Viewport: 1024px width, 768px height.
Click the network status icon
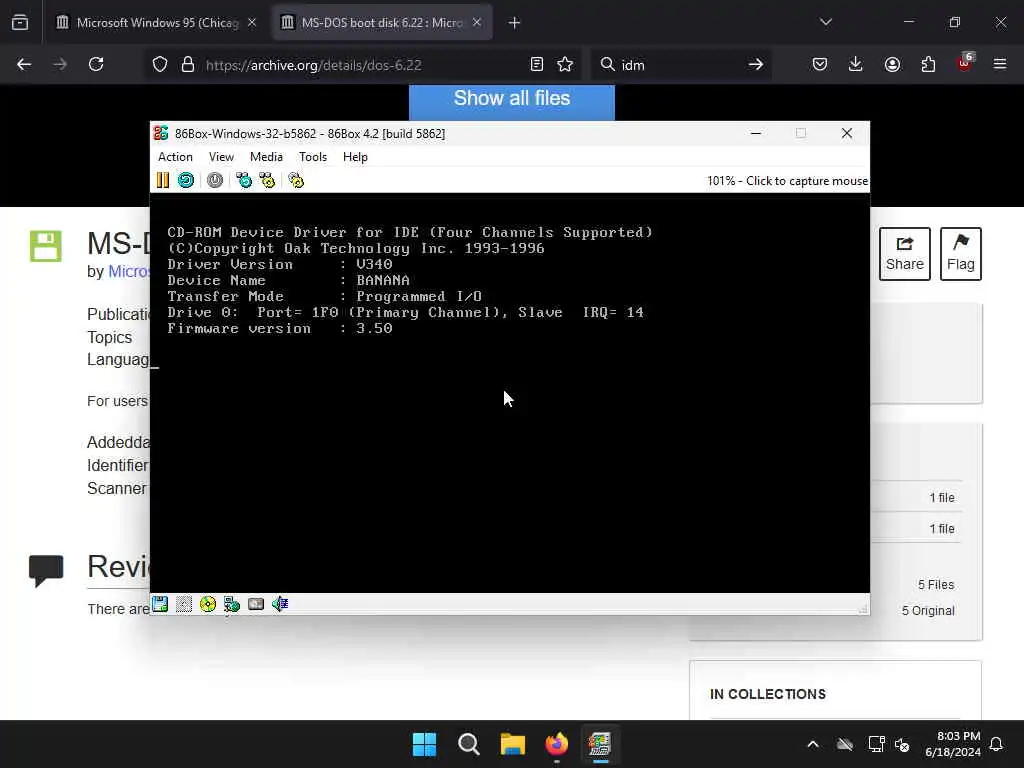pyautogui.click(x=232, y=604)
